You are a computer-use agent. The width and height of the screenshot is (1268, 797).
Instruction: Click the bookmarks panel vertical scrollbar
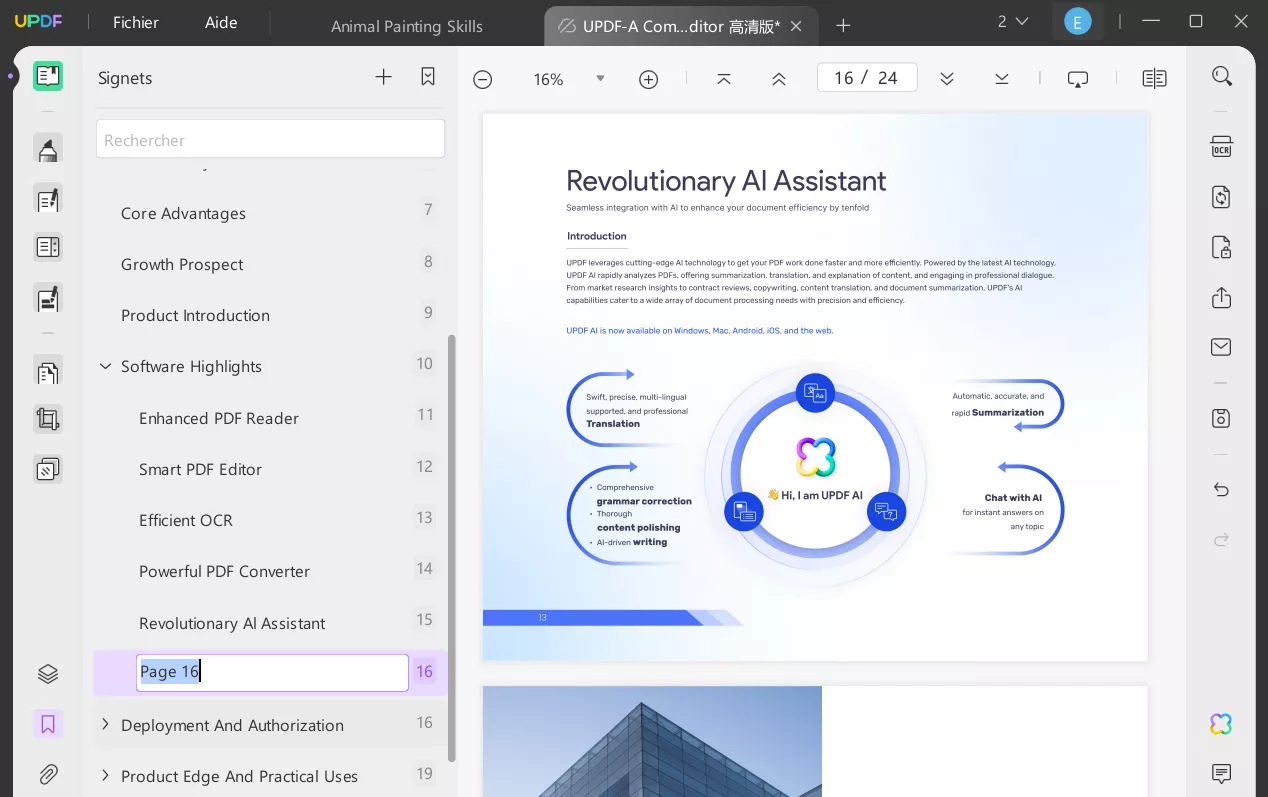click(x=451, y=548)
